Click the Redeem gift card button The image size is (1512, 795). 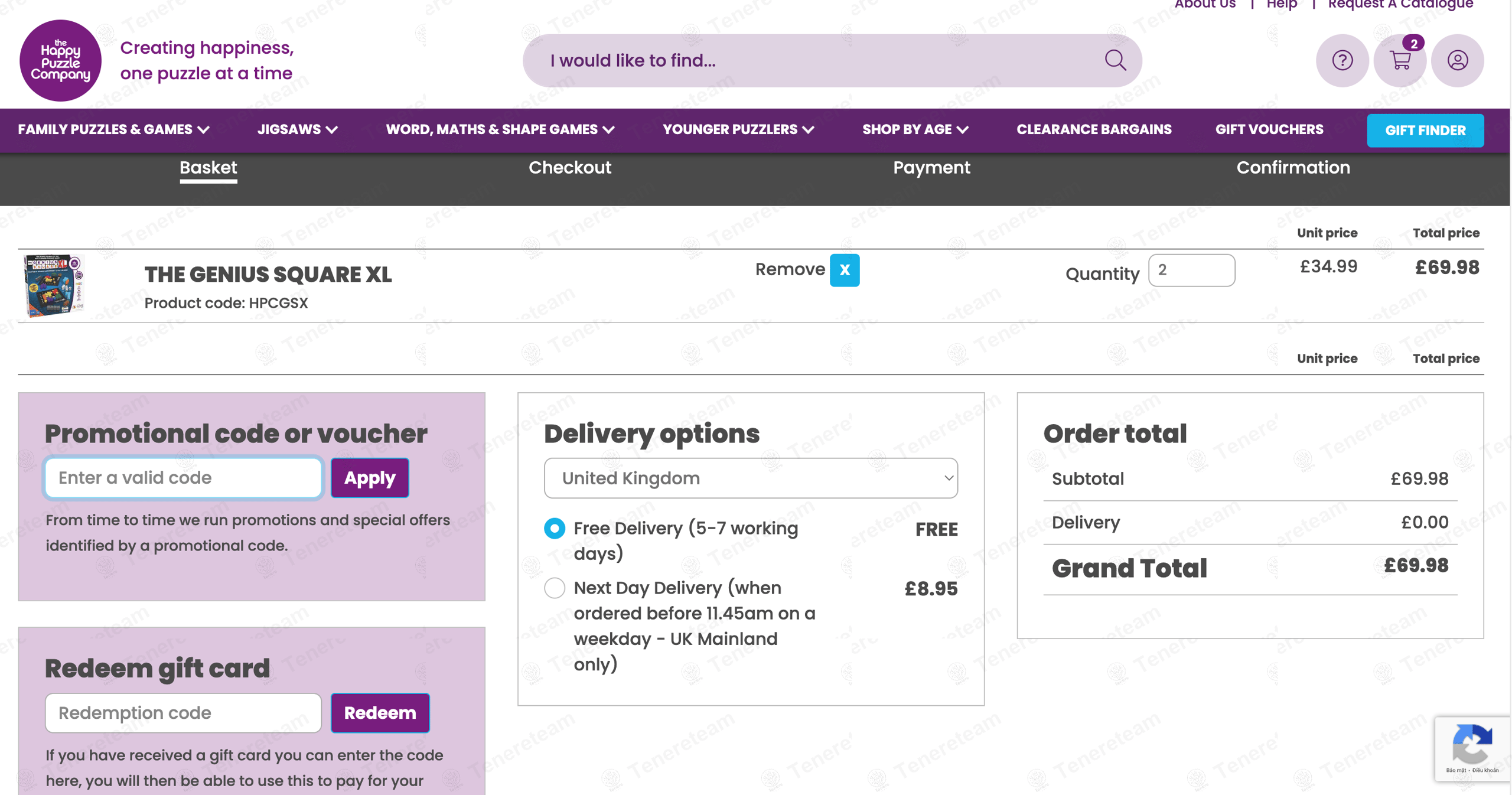tap(380, 713)
